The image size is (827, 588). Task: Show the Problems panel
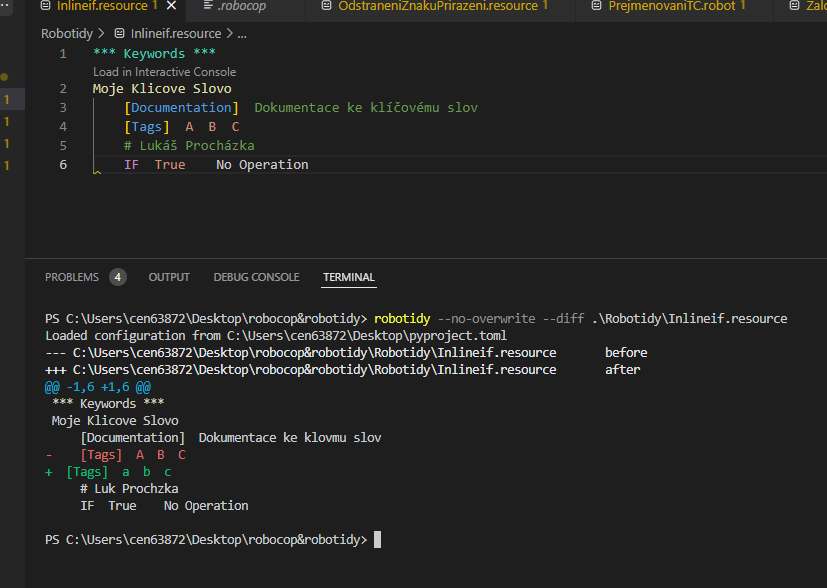(x=72, y=277)
